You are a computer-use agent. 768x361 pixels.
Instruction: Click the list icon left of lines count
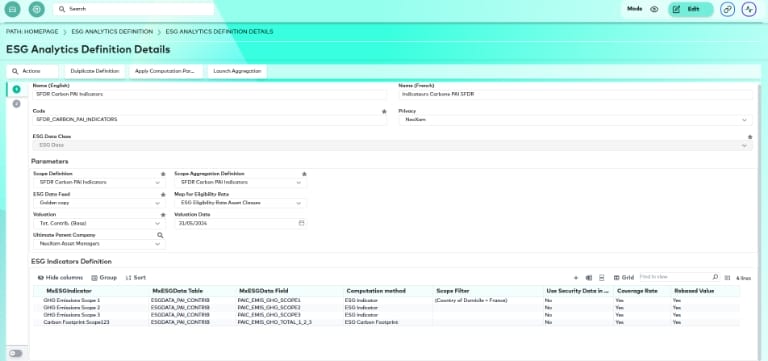(x=727, y=278)
